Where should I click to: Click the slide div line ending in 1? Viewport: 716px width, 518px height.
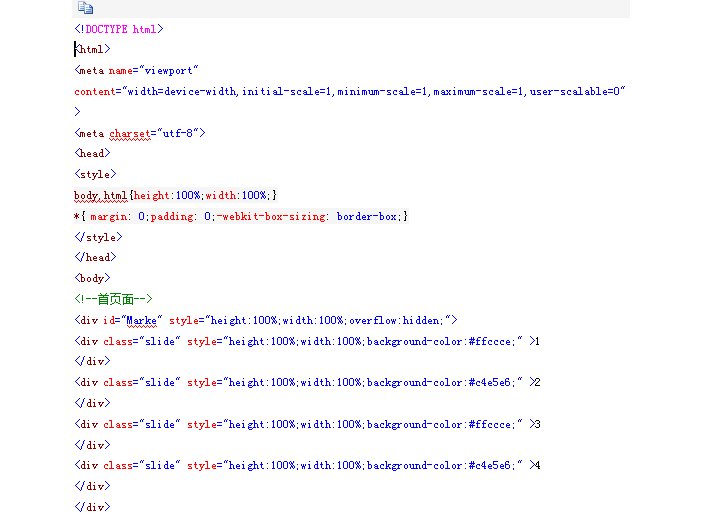click(x=307, y=341)
